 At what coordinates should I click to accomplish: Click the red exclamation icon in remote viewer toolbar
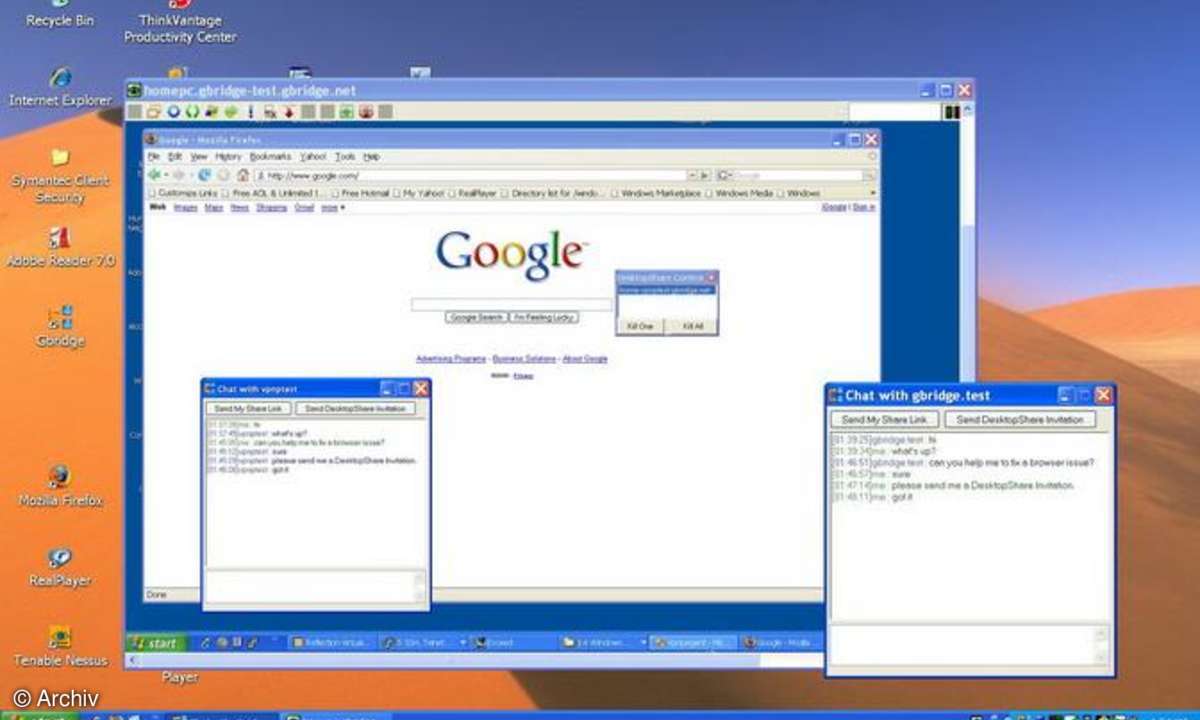pyautogui.click(x=251, y=112)
